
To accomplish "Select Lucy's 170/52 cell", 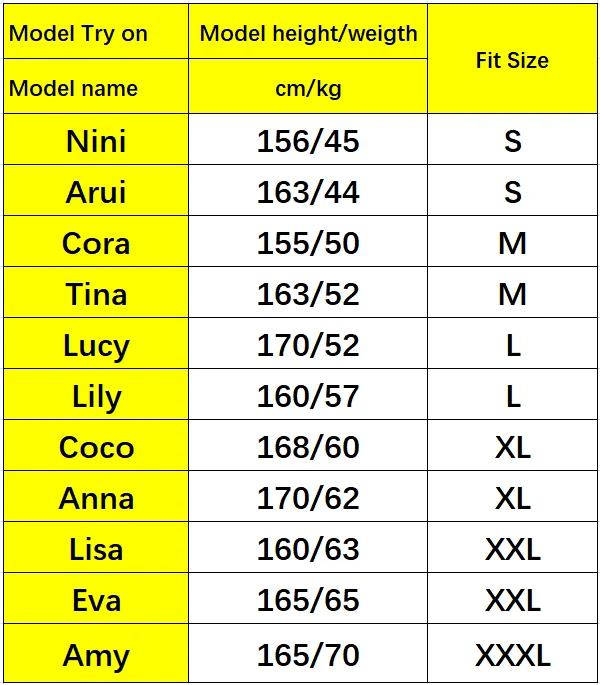I will coord(308,343).
